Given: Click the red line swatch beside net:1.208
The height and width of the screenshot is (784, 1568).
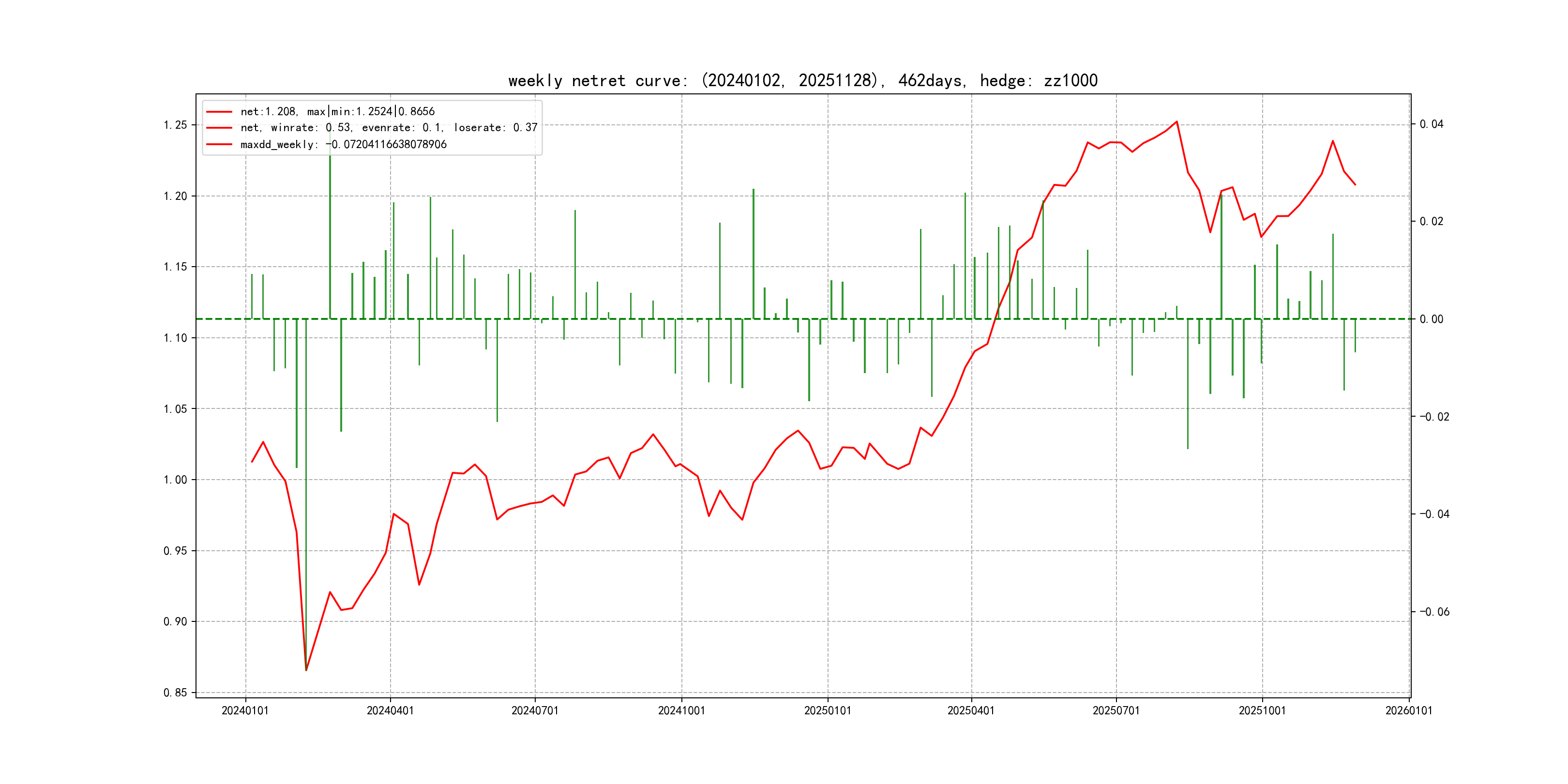Looking at the screenshot, I should click(219, 112).
